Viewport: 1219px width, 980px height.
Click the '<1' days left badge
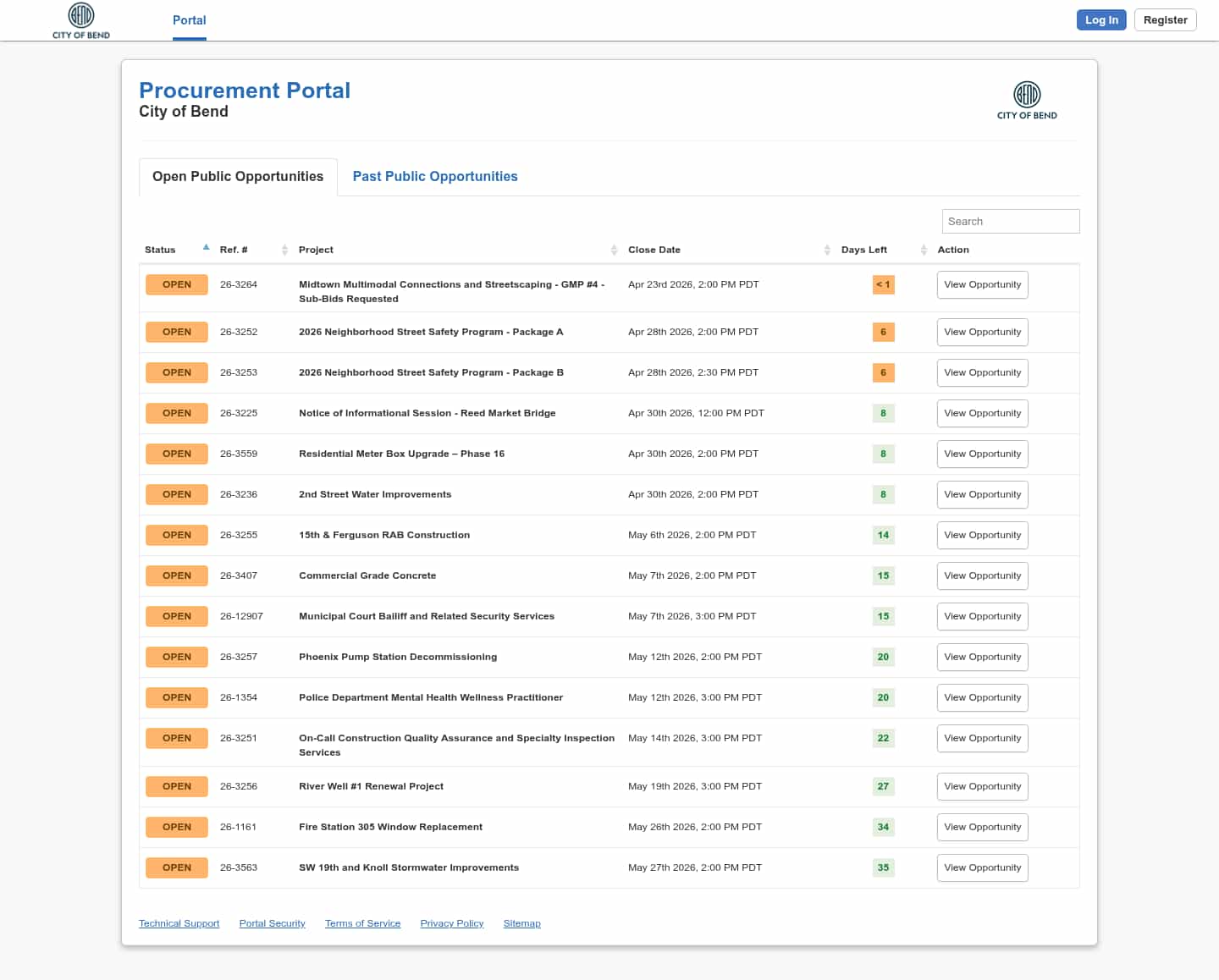tap(883, 284)
